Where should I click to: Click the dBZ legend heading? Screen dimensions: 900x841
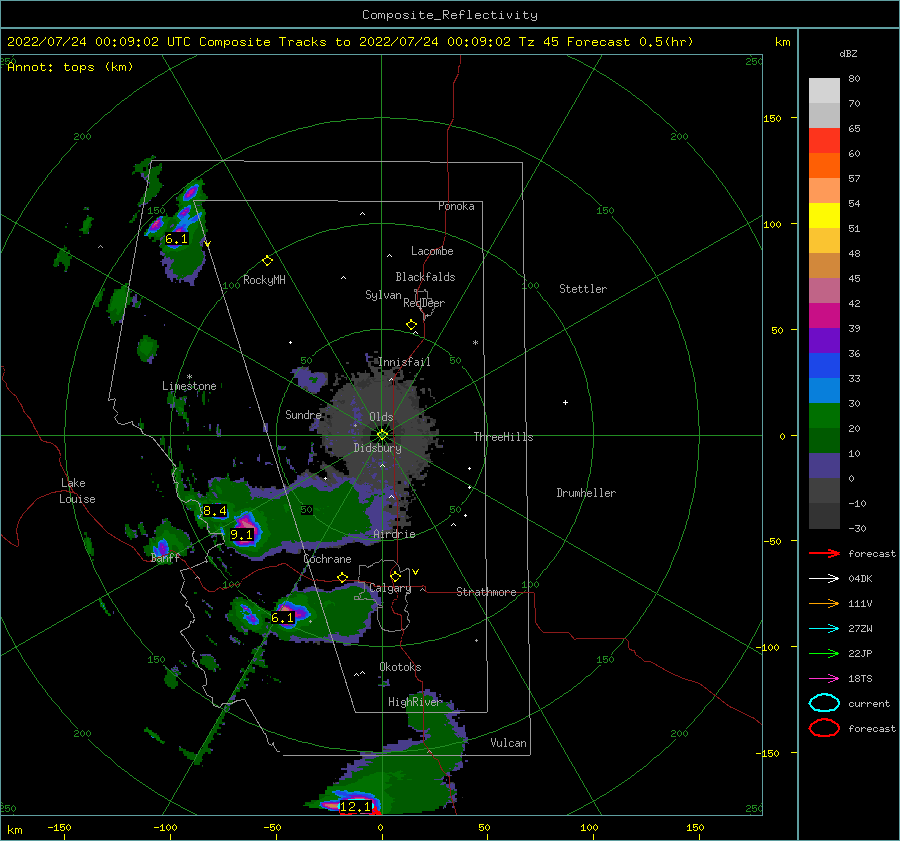click(848, 54)
